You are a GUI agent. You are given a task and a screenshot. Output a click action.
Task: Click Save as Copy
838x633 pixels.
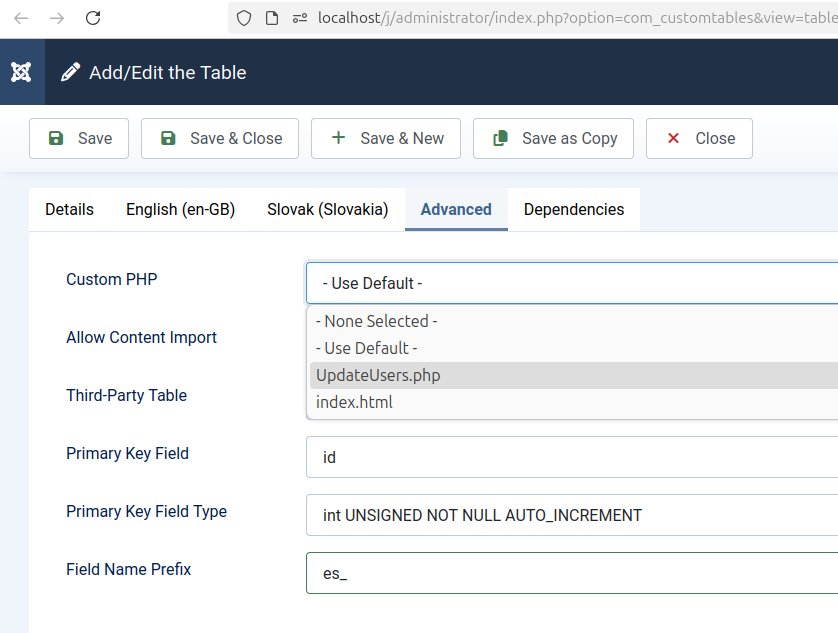554,138
